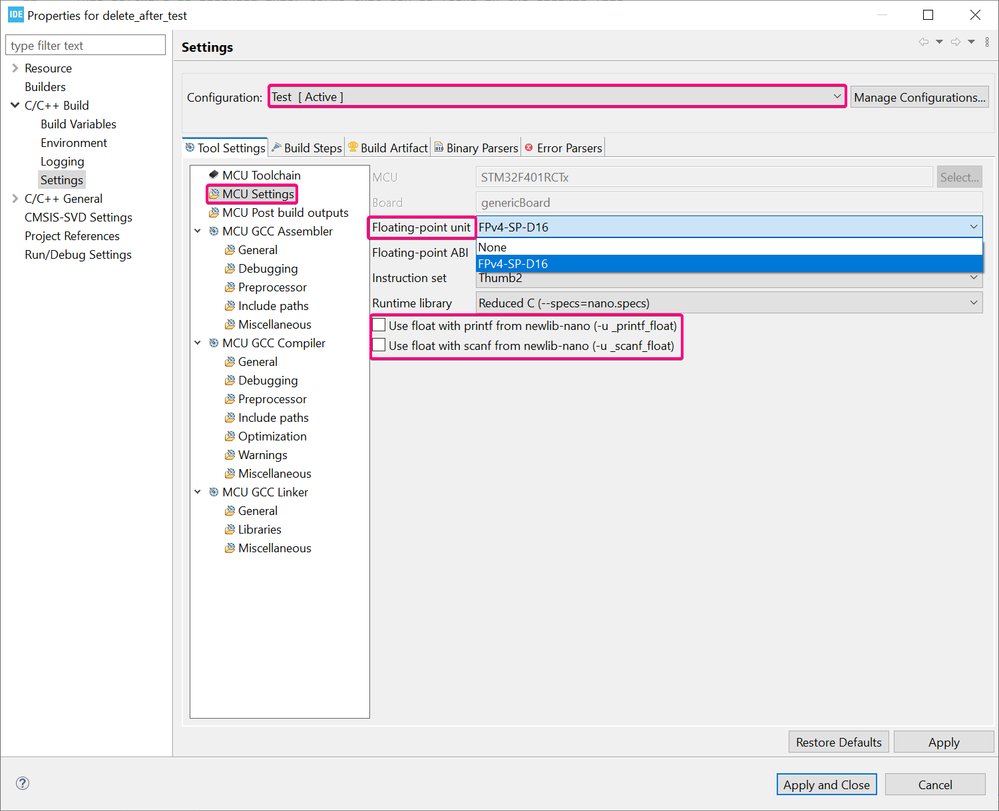Screen dimensions: 999x811
Task: Open back history dropdown arrow
Action: (939, 42)
